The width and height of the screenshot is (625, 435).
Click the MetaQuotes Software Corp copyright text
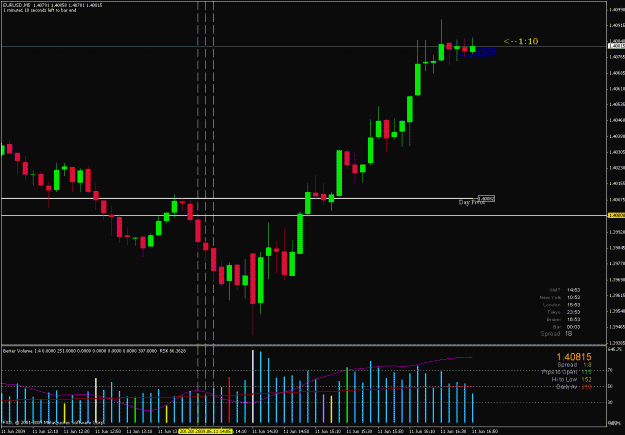53,422
